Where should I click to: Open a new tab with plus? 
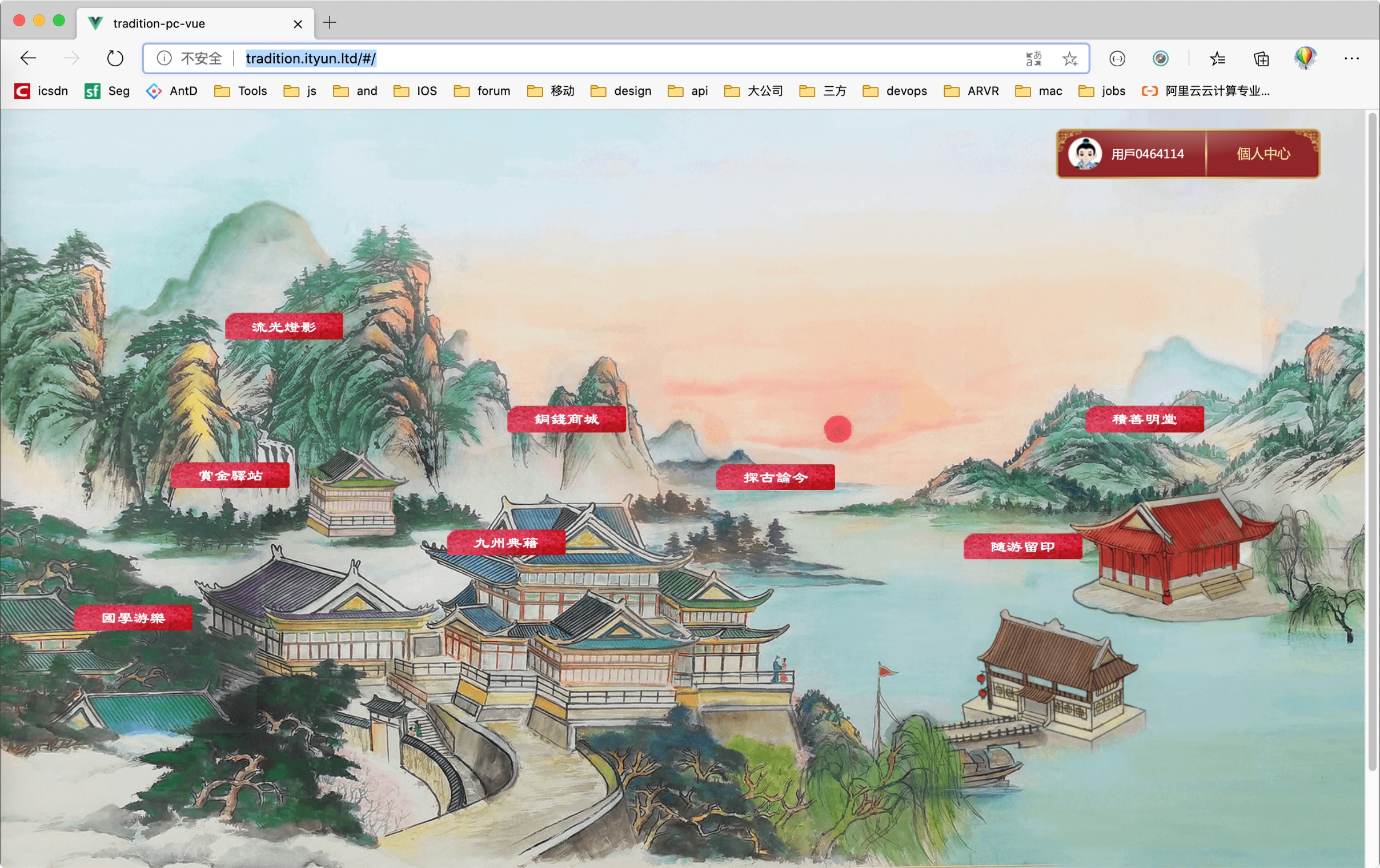click(x=330, y=23)
